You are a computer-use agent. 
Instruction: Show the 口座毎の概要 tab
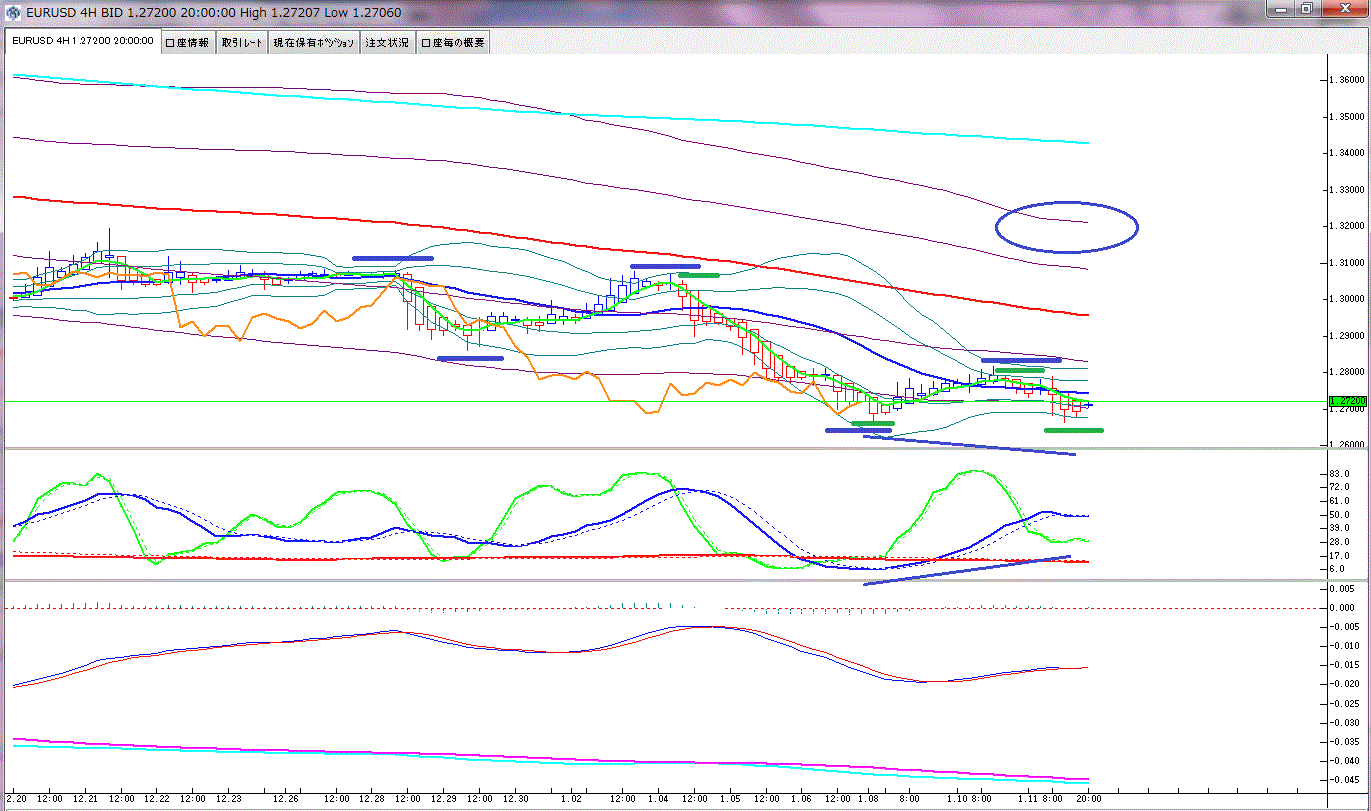(453, 43)
